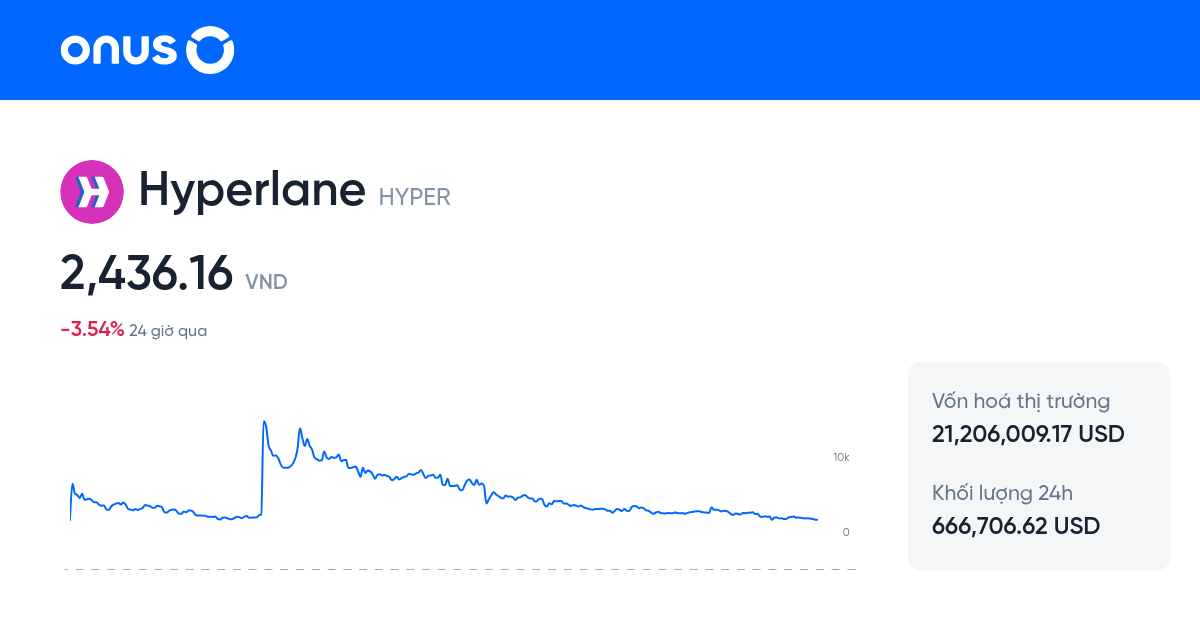
Task: Select the Khối lượng 24h label
Action: pyautogui.click(x=1001, y=493)
